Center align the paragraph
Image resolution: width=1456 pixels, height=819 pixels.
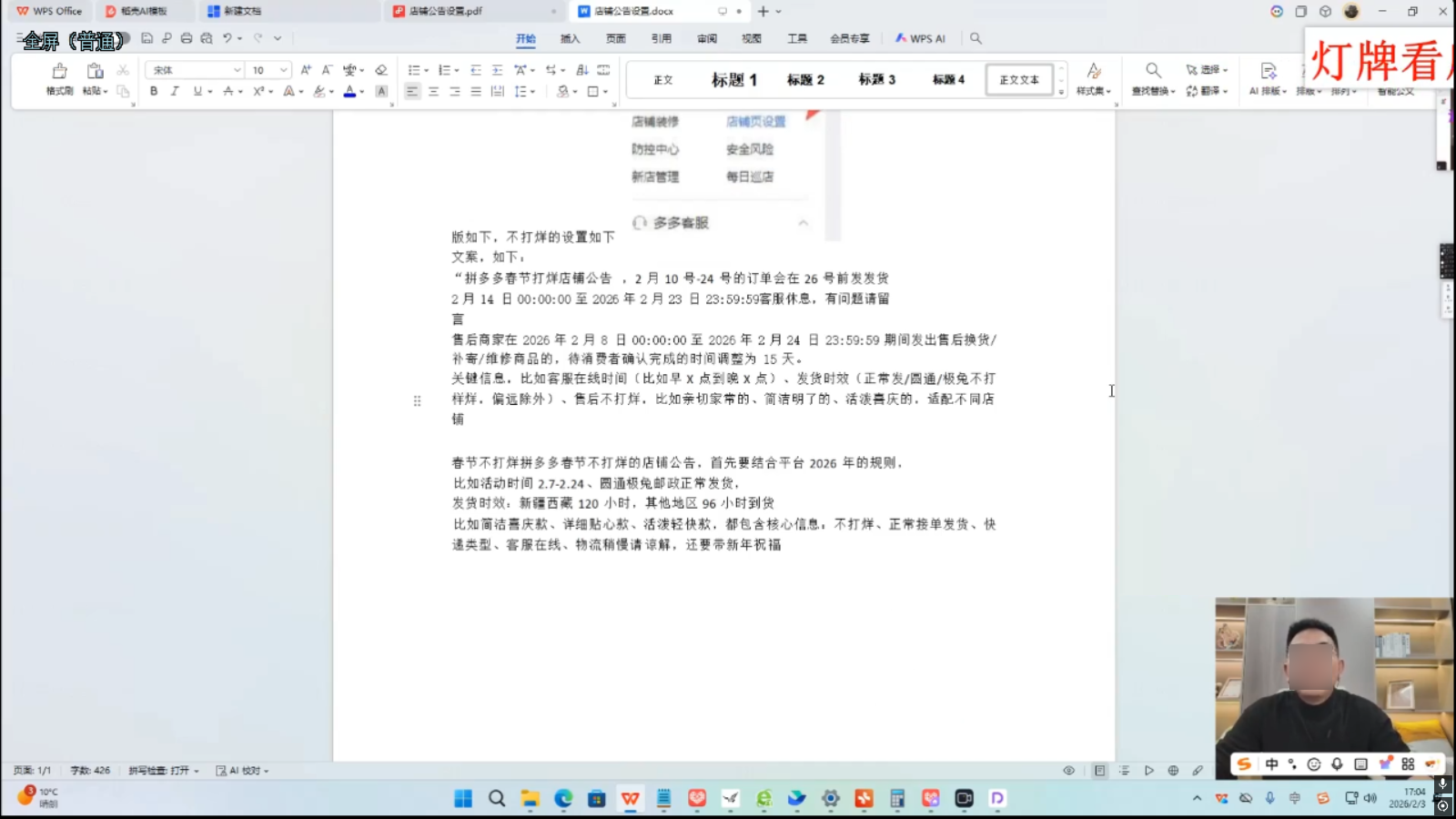(433, 91)
